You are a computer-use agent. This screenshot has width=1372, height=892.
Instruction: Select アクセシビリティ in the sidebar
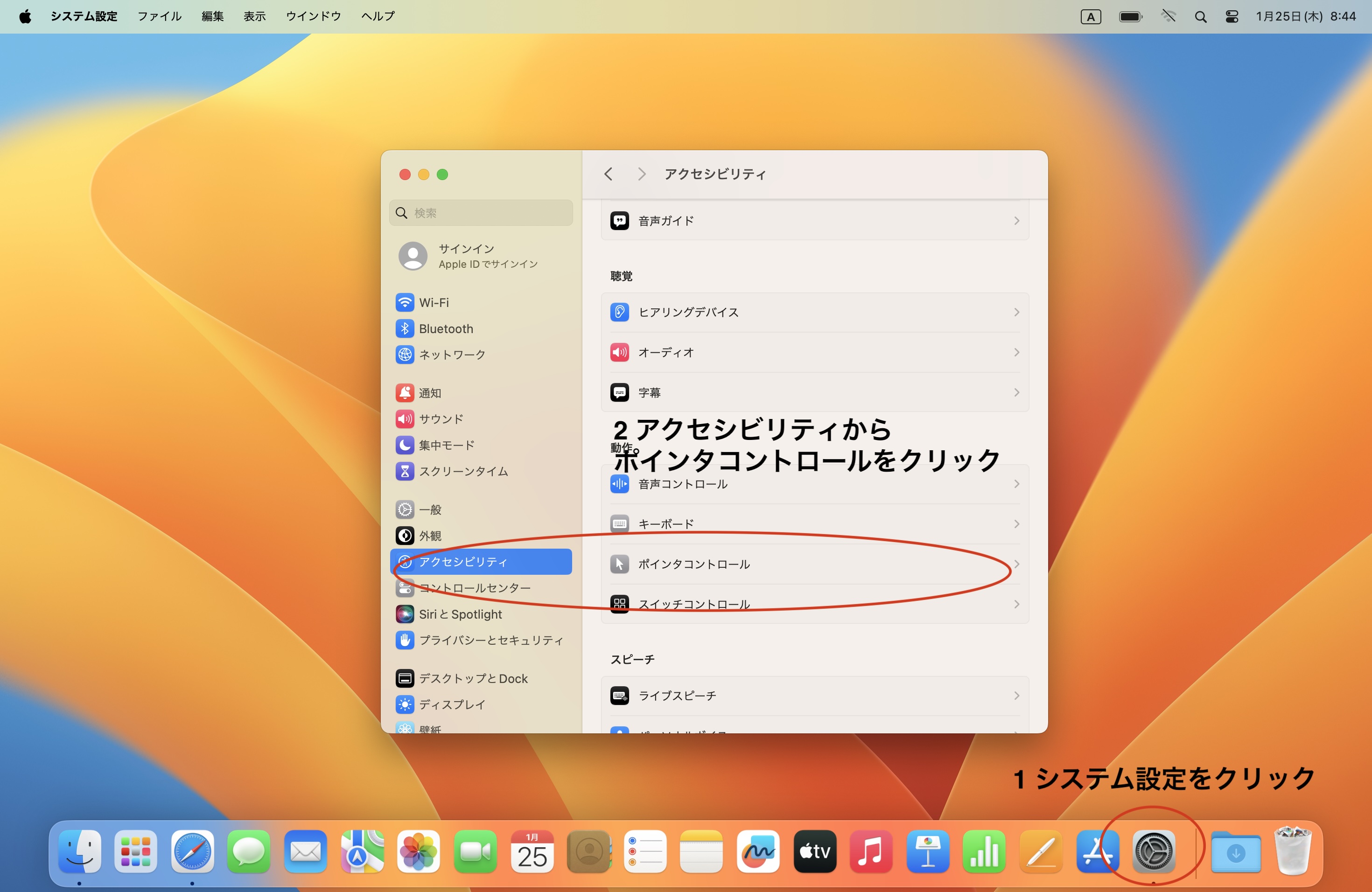pyautogui.click(x=481, y=562)
